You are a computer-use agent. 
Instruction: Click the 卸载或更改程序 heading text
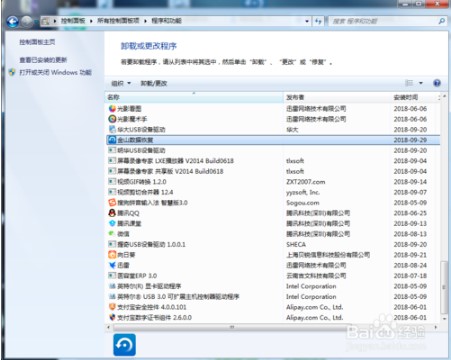149,46
